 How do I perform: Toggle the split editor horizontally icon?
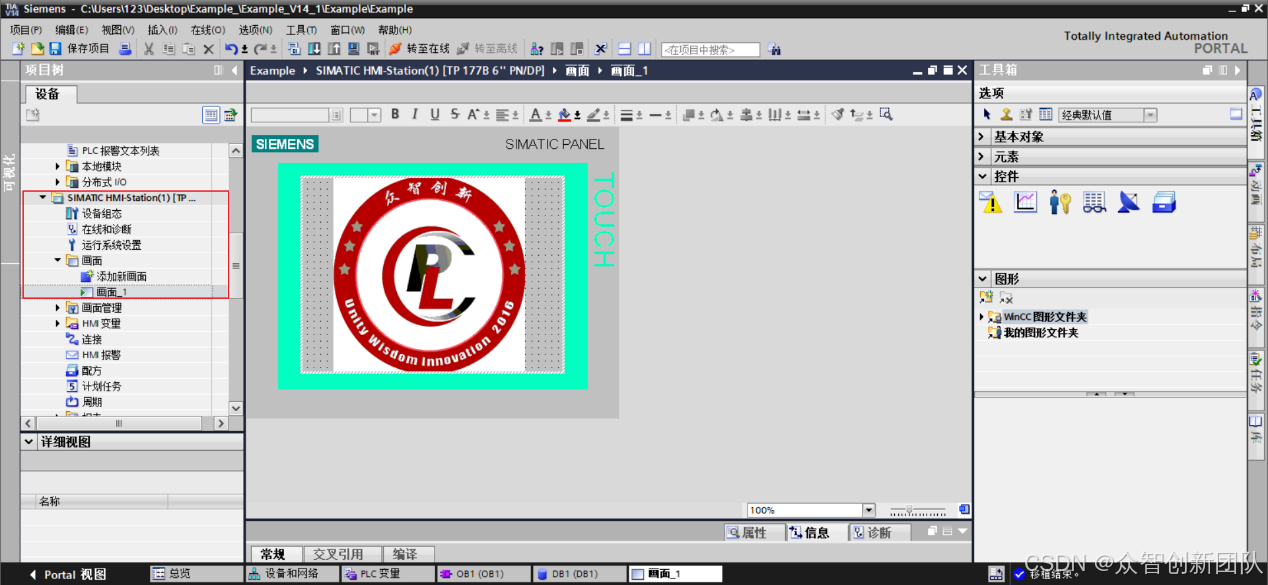pyautogui.click(x=624, y=48)
